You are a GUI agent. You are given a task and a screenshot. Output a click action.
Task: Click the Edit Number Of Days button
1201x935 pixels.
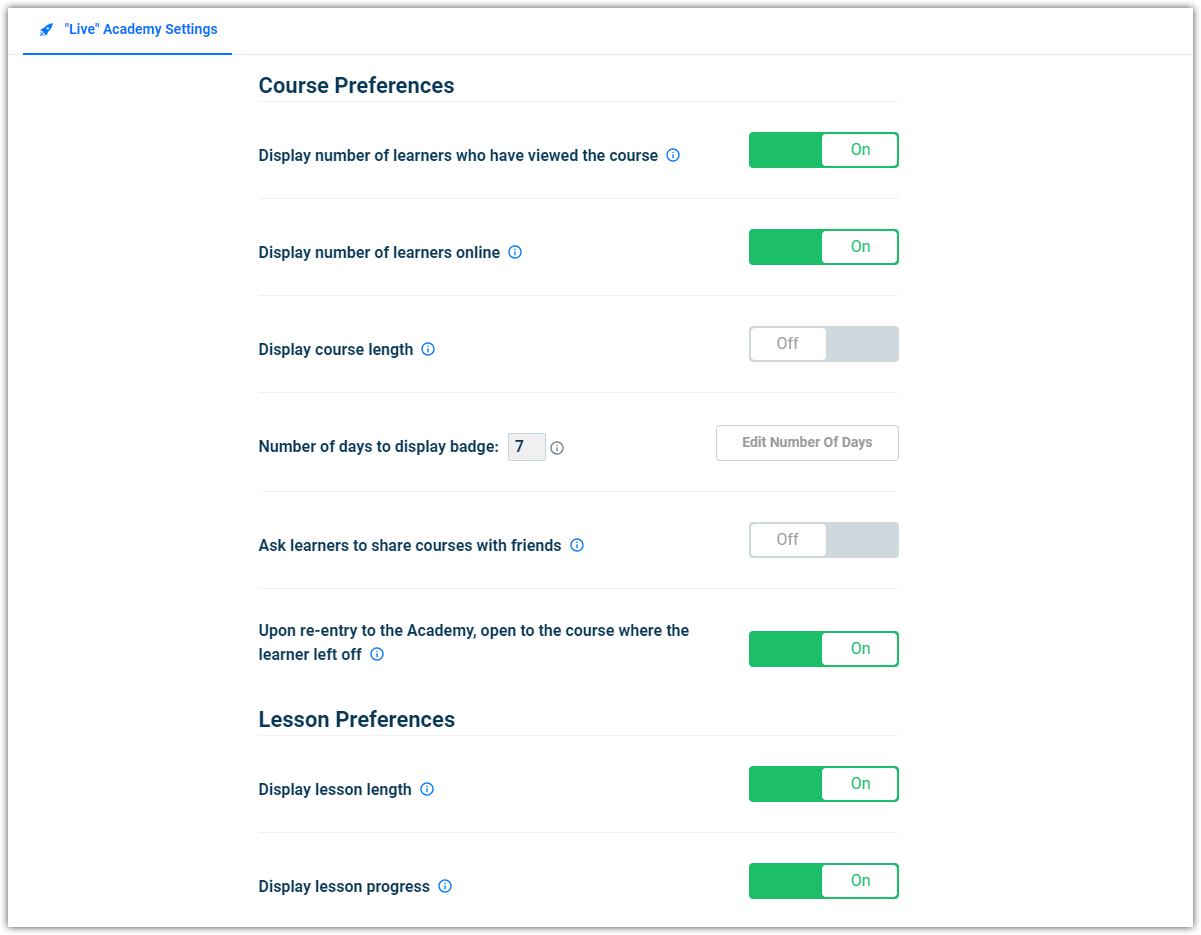(x=807, y=443)
